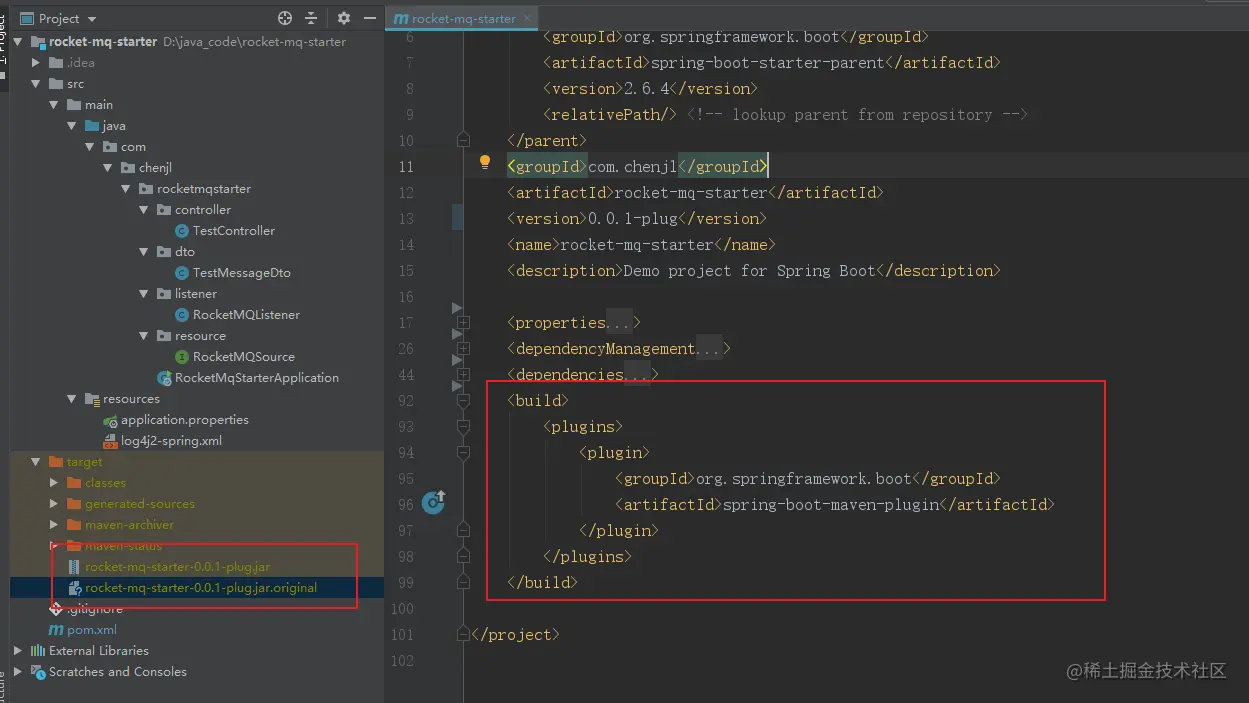
Task: Close the rocket-mq-starter editor tab
Action: point(527,18)
